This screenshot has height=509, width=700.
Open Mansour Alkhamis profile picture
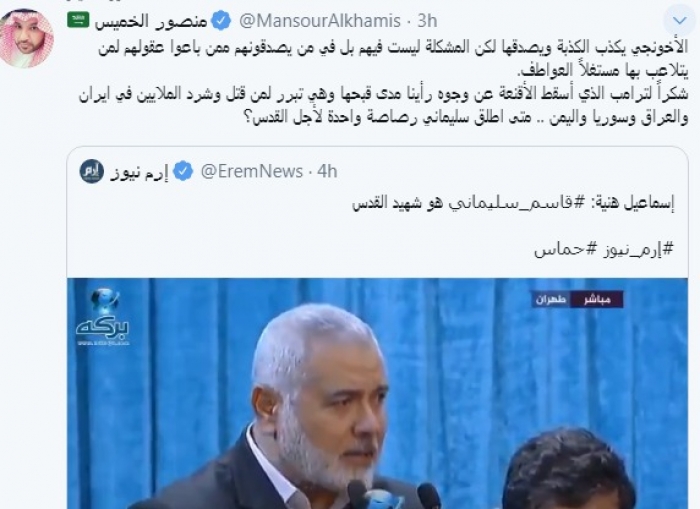(x=27, y=38)
